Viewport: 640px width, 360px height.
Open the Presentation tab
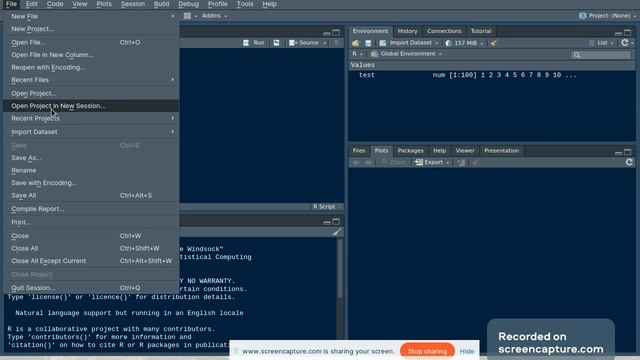coord(502,151)
